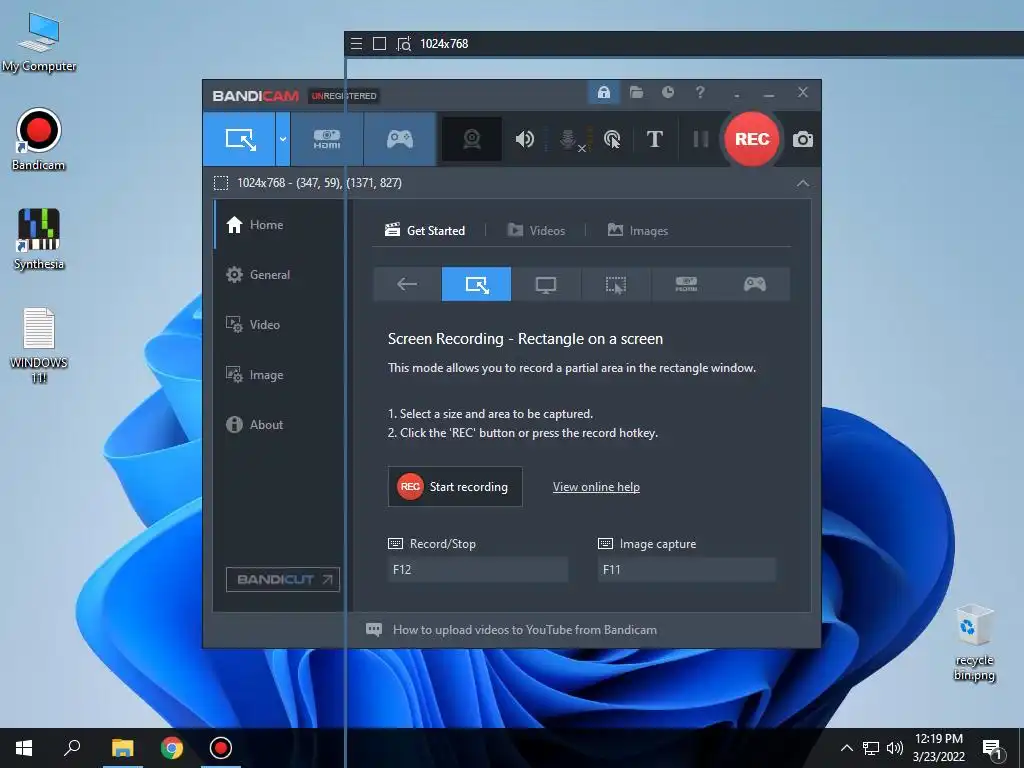Toggle the webcam overlay icon
The image size is (1024, 768).
[x=472, y=139]
